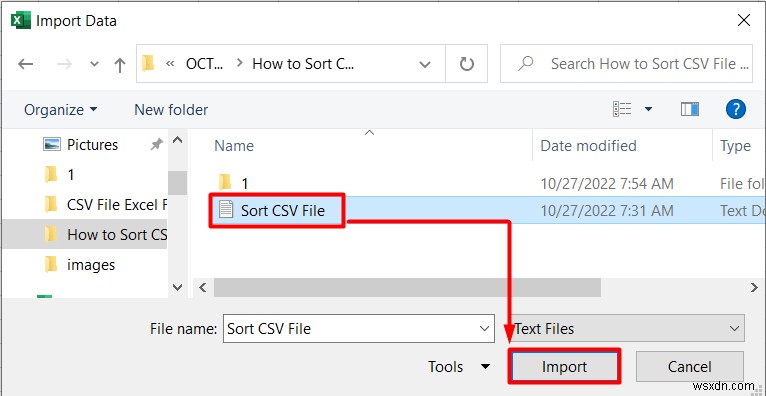Open the Tools menu dropdown

[x=459, y=367]
